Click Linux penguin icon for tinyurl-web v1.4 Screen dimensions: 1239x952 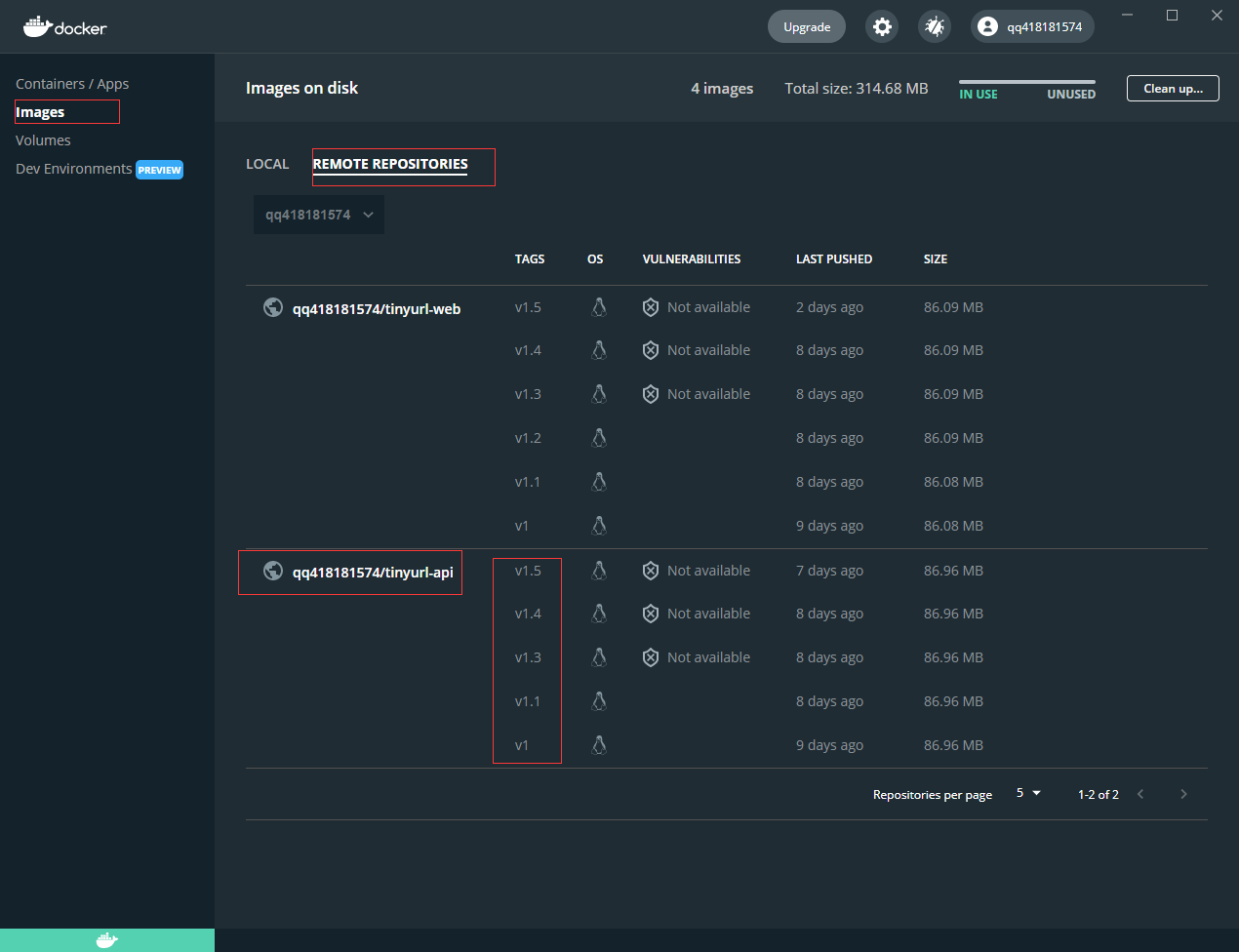click(599, 350)
